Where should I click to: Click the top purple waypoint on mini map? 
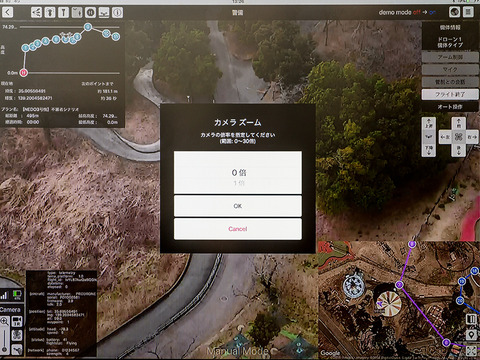click(412, 244)
